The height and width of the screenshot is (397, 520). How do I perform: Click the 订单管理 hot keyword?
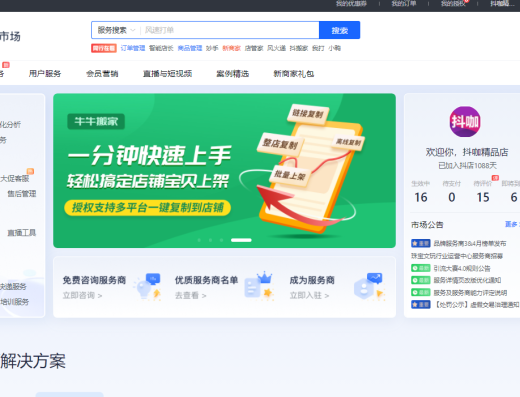click(133, 48)
